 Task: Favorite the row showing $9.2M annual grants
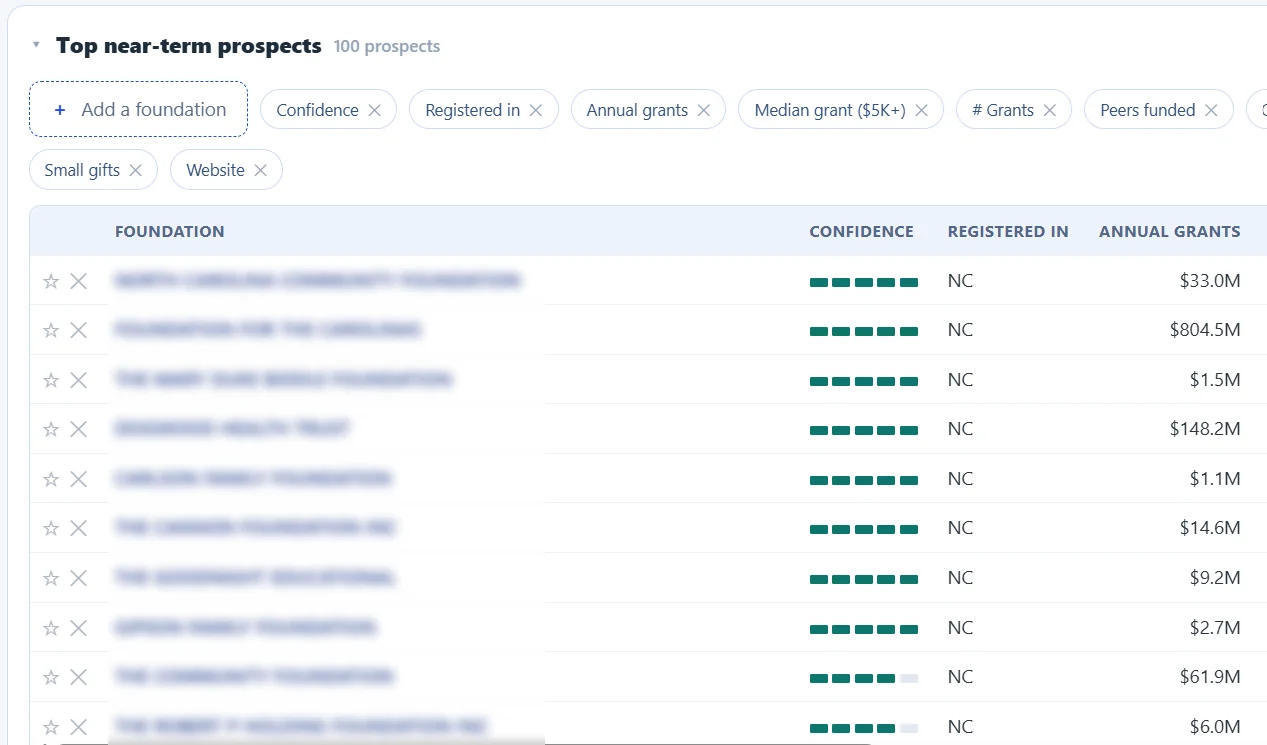pyautogui.click(x=51, y=578)
